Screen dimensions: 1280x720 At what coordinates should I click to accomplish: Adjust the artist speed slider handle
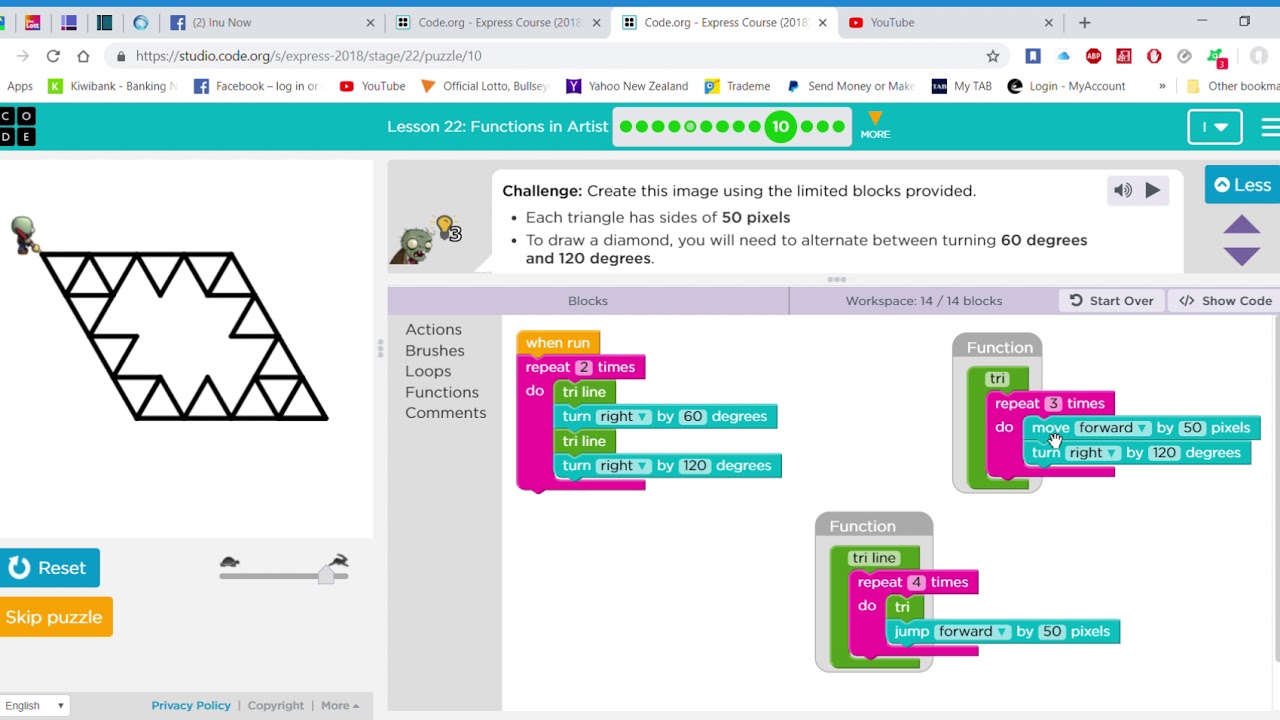click(326, 575)
